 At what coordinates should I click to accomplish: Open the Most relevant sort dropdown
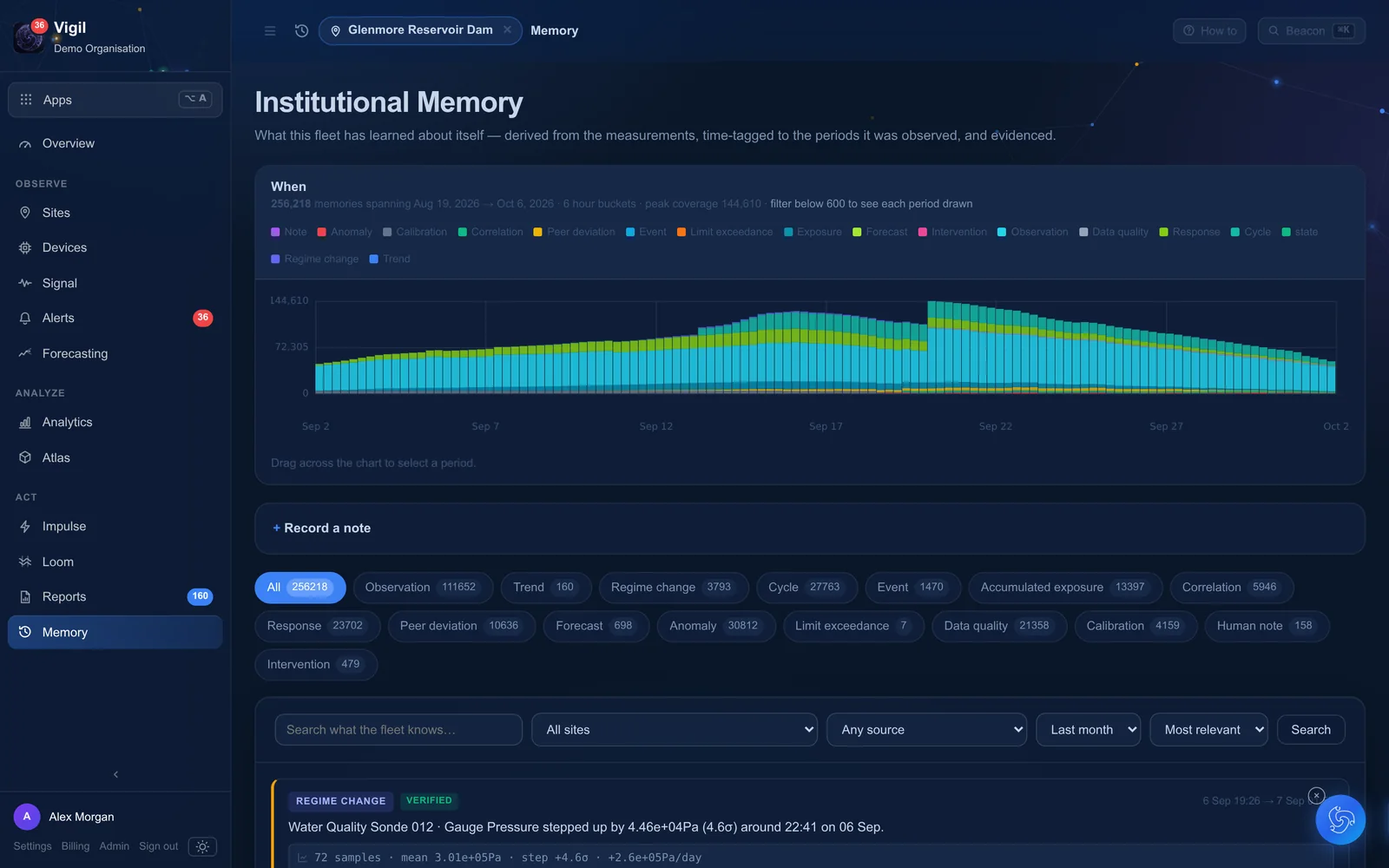coord(1208,730)
